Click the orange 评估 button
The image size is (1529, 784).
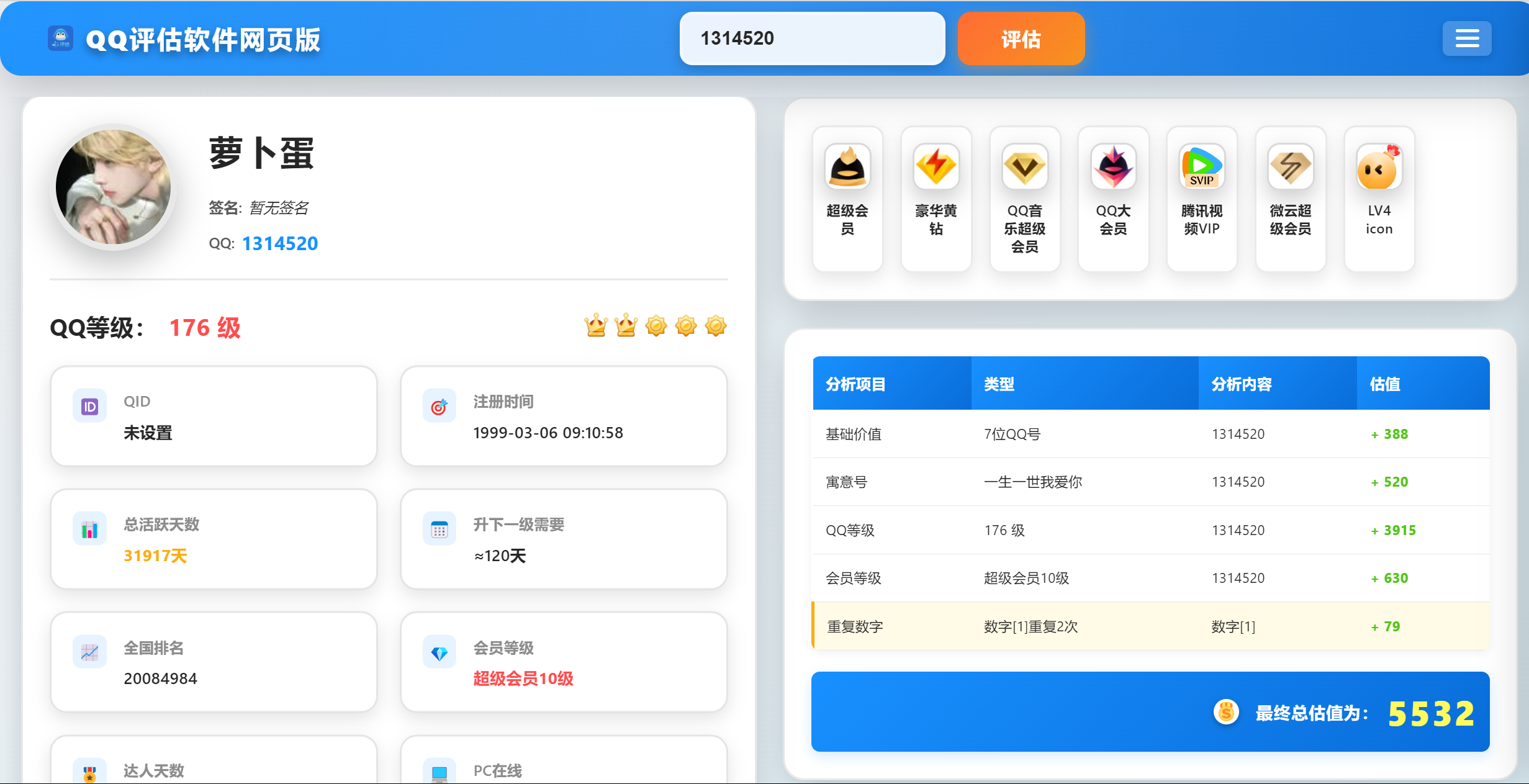point(1021,38)
